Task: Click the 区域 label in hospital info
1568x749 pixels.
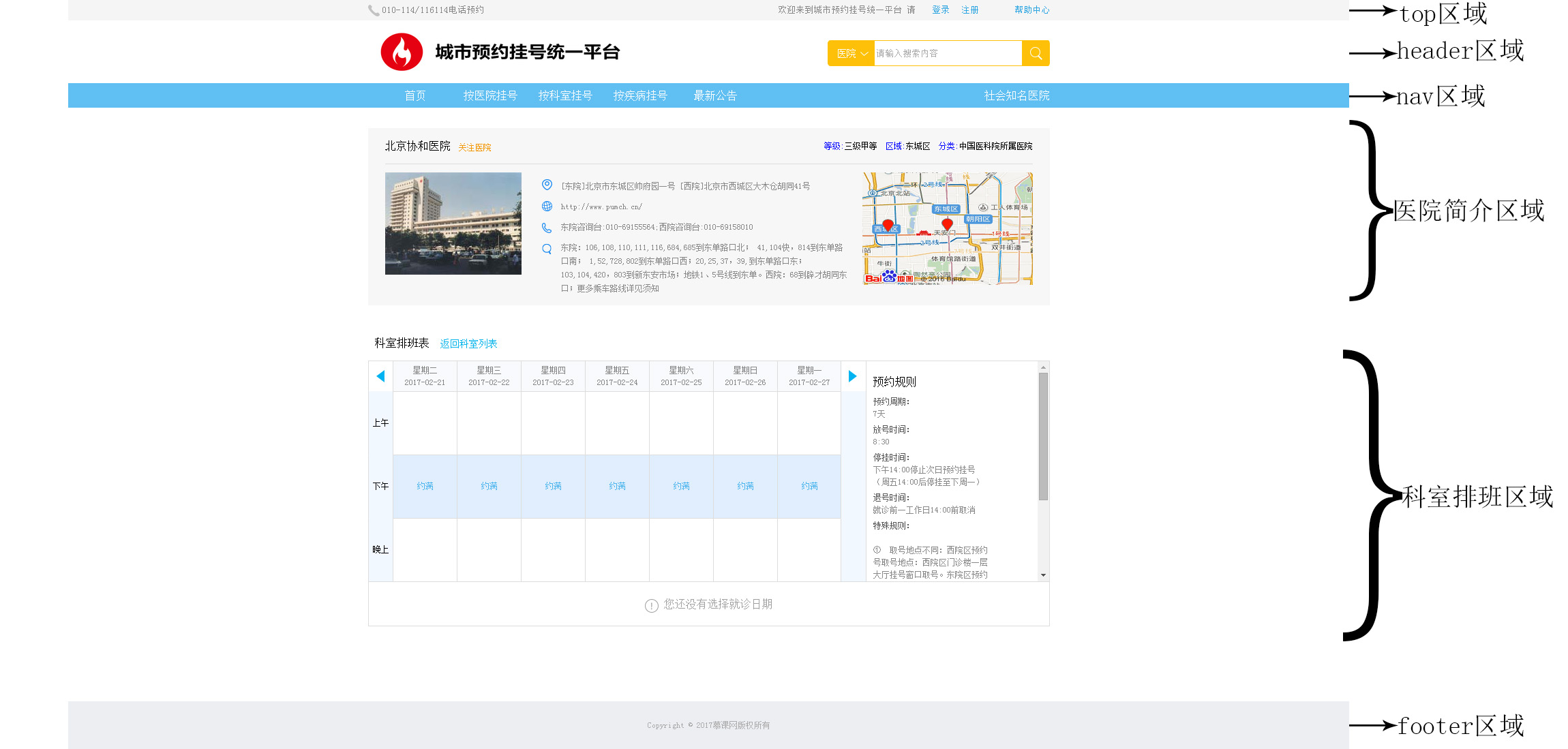Action: pyautogui.click(x=894, y=146)
